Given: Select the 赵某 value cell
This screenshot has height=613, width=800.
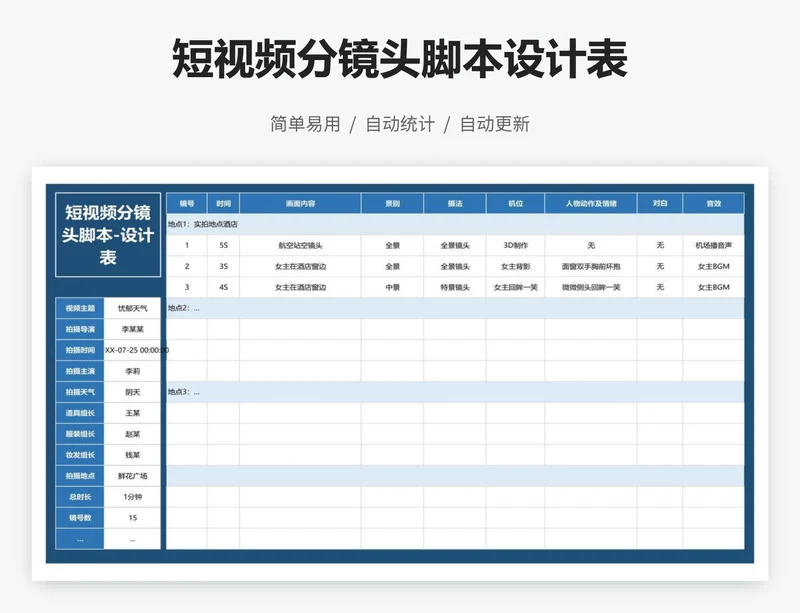Looking at the screenshot, I should click(132, 433).
